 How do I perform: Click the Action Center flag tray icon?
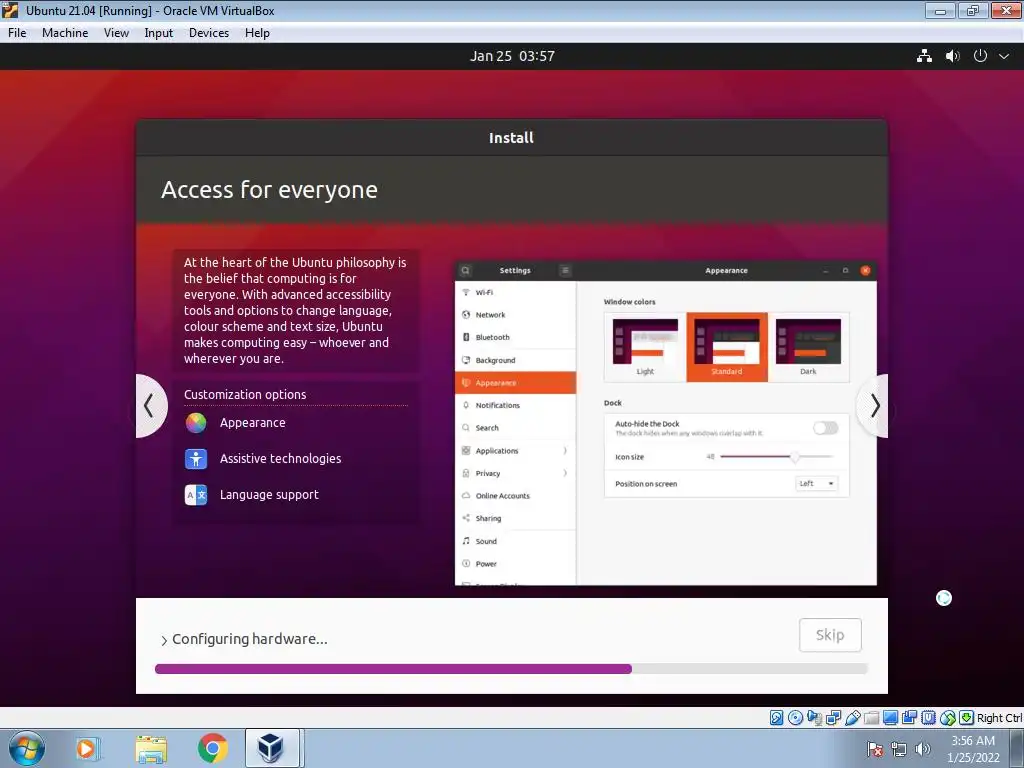click(x=875, y=749)
